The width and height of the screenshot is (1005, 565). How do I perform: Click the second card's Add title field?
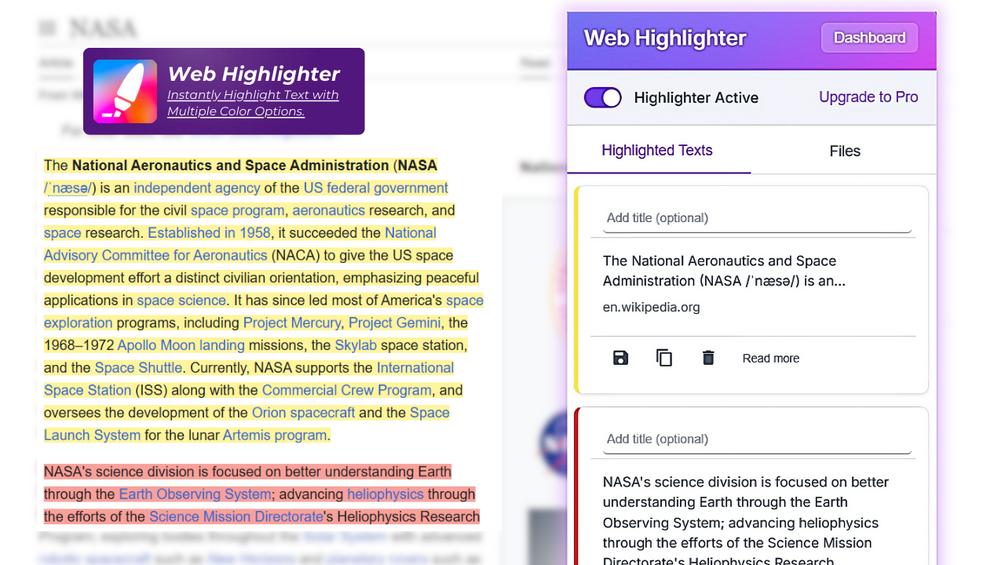[757, 439]
